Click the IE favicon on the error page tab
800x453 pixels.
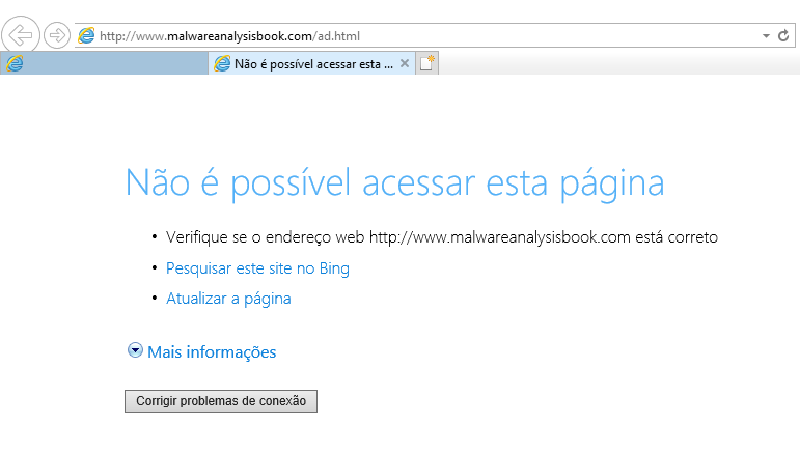click(x=222, y=64)
